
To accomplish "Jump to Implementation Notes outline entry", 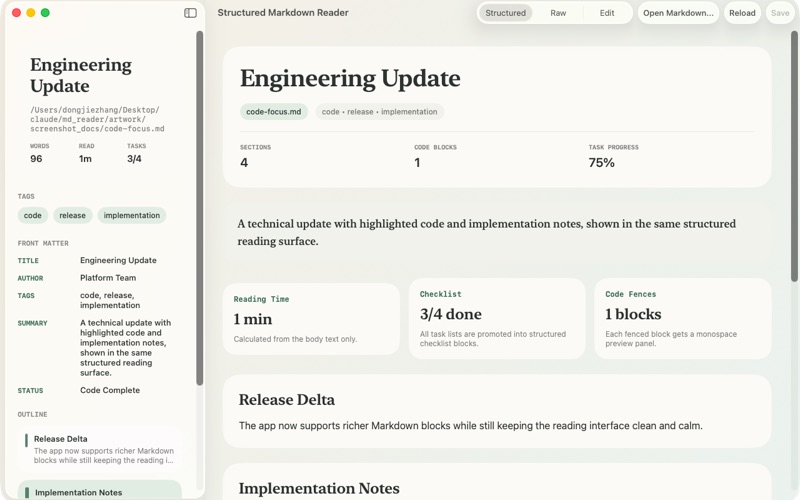I will tap(100, 490).
